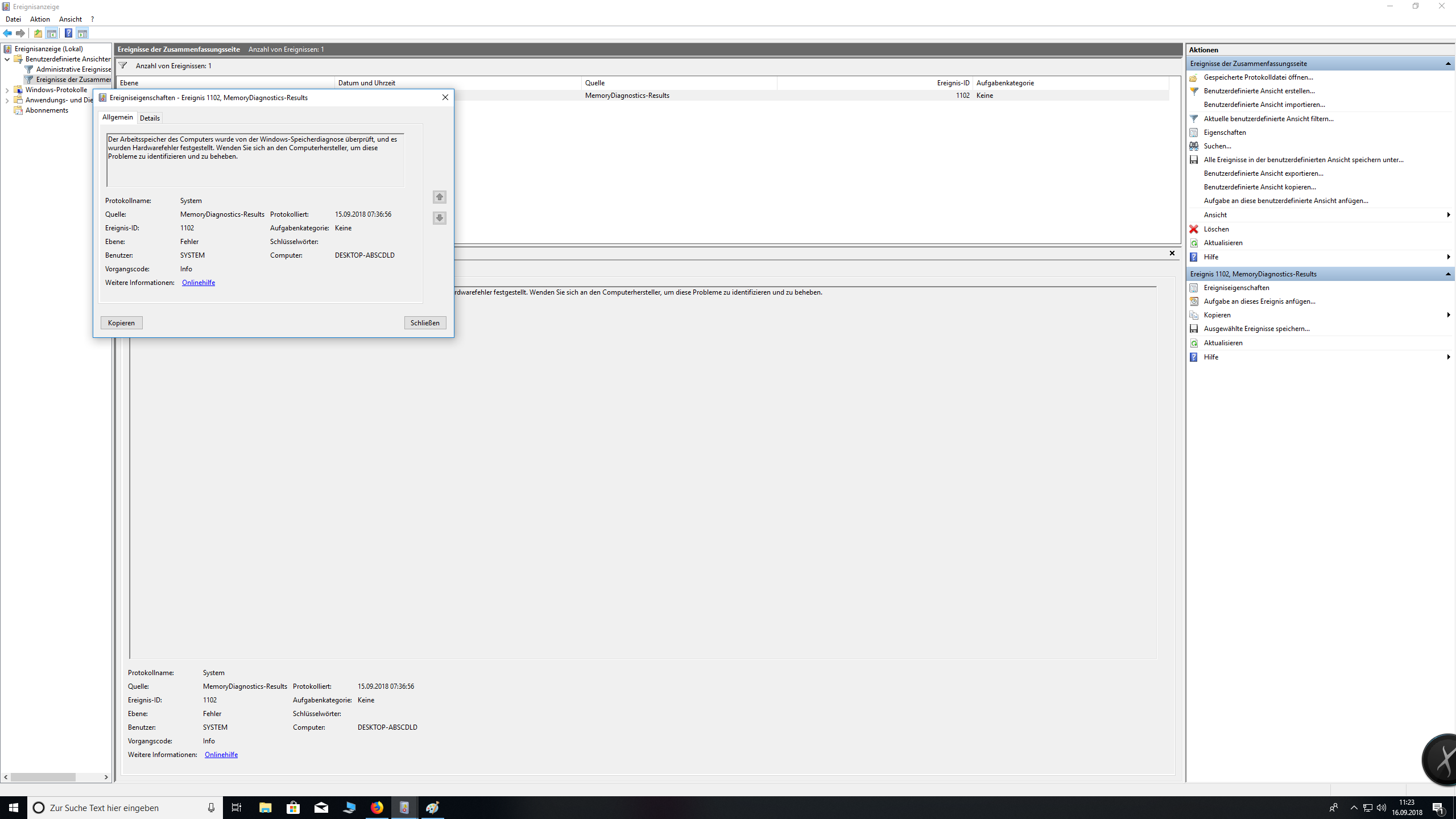Image resolution: width=1456 pixels, height=819 pixels.
Task: Click the Kopieren button in dialog
Action: click(121, 323)
